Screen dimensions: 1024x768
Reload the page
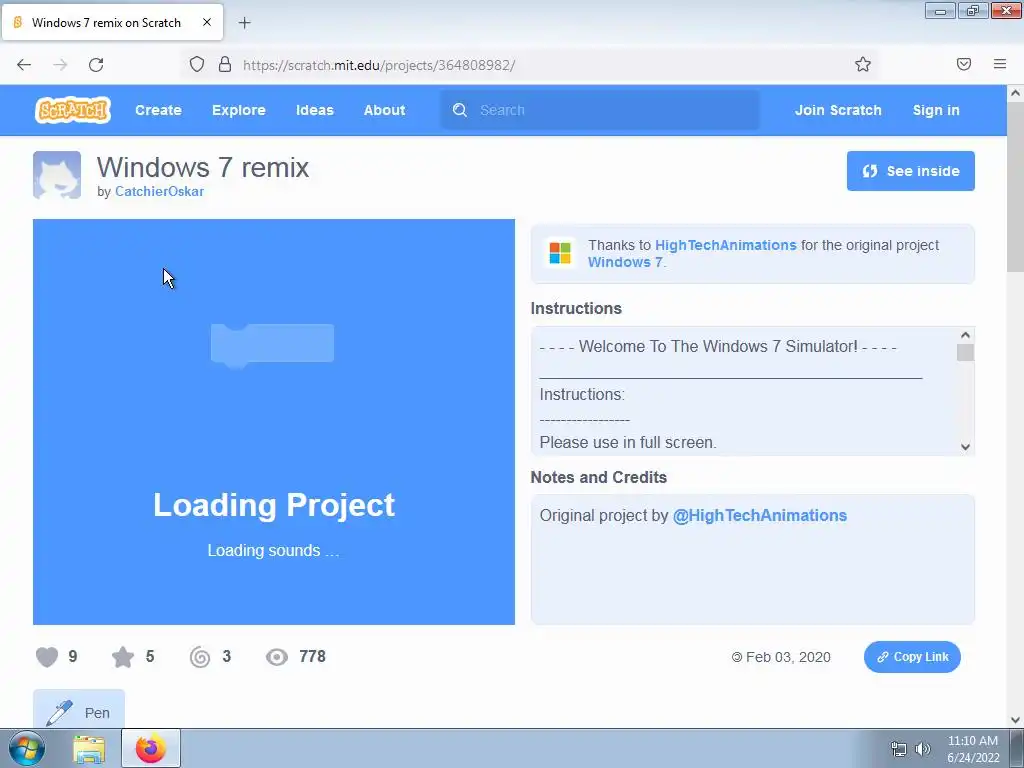point(96,65)
